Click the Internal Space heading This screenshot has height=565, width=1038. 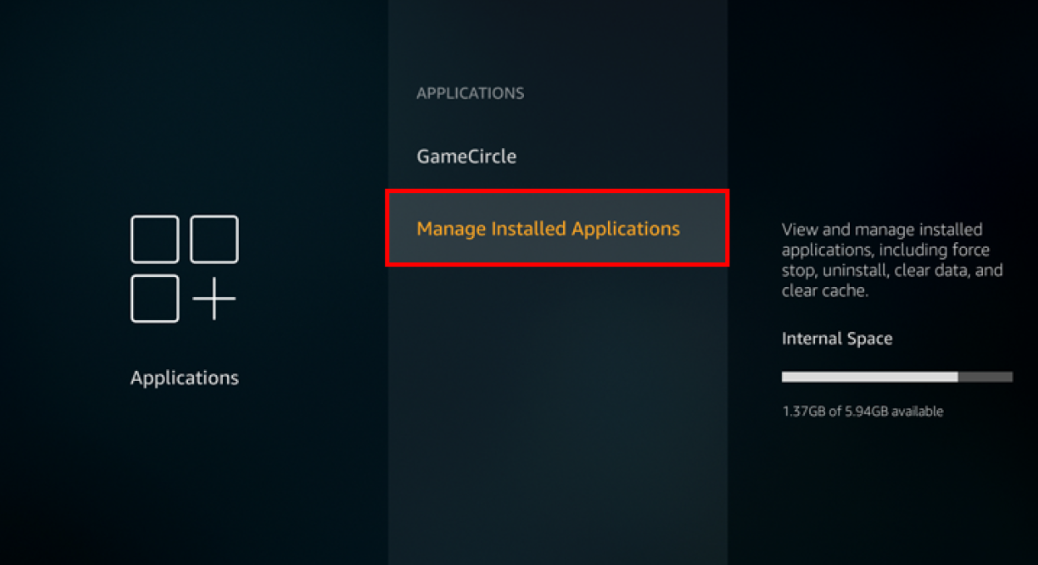coord(837,338)
